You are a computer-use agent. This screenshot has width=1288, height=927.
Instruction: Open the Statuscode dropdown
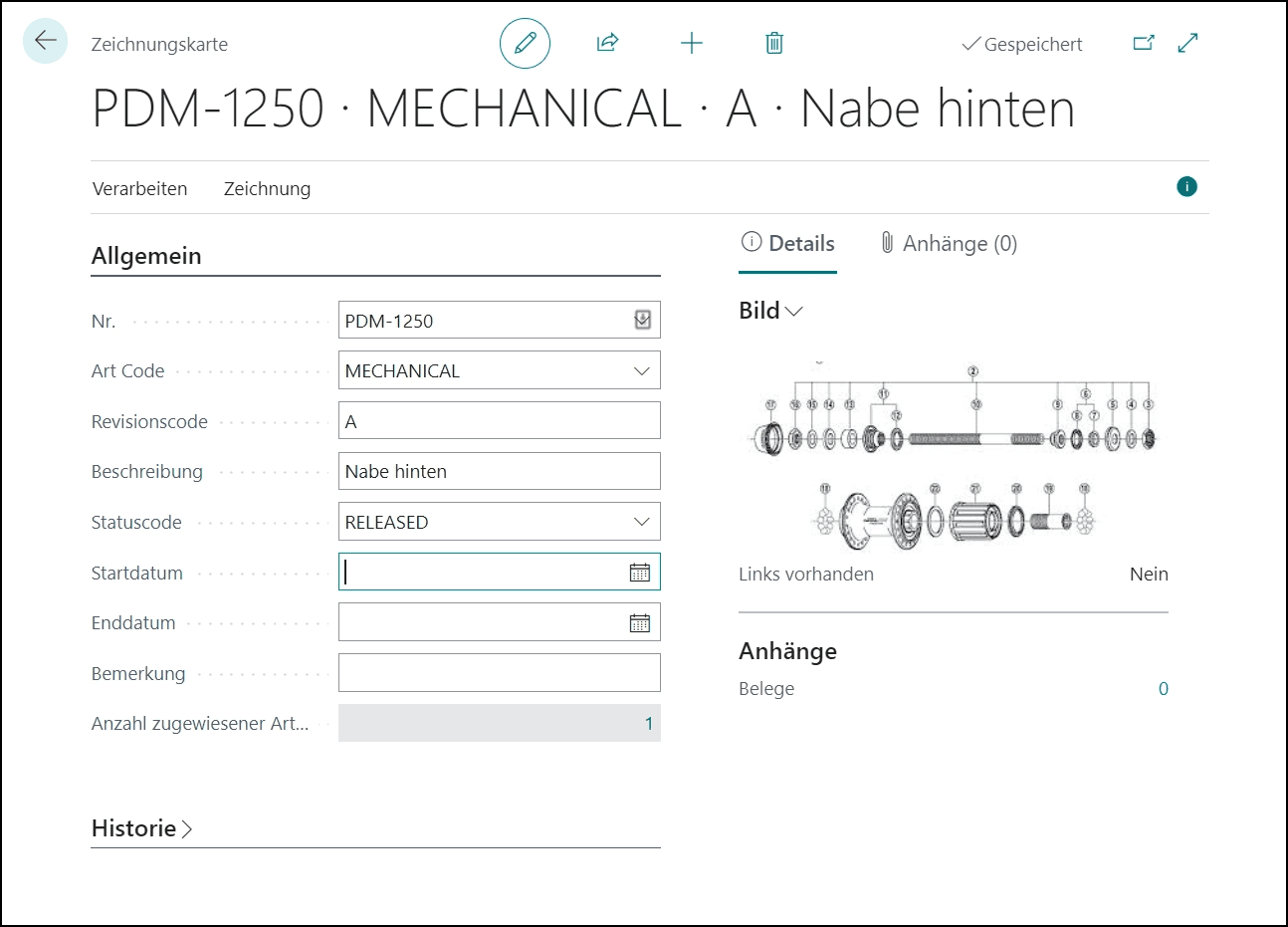click(642, 522)
